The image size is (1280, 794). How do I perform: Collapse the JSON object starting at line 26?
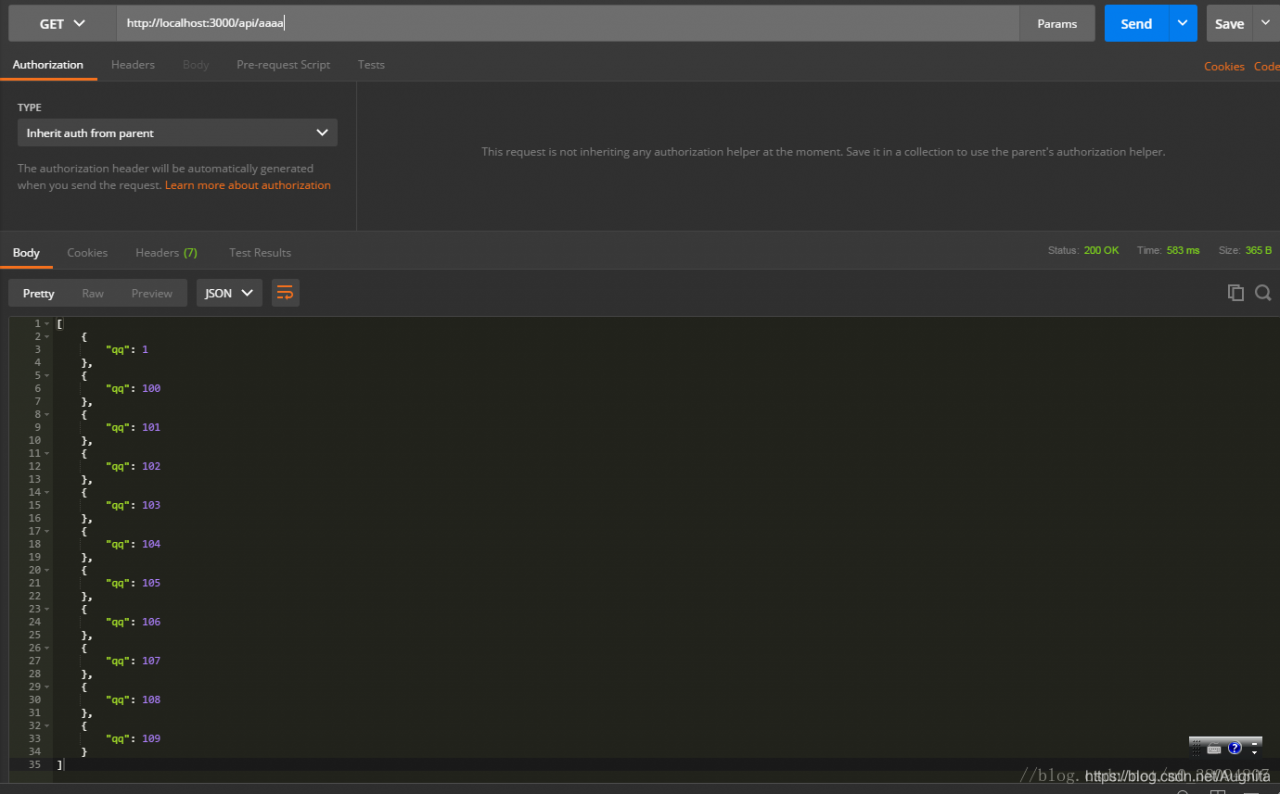[x=47, y=649]
